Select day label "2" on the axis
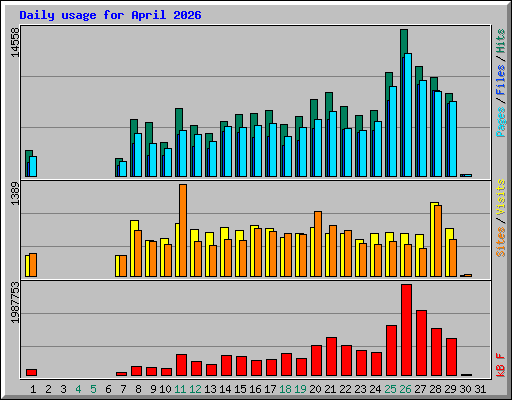Screen dimensions: 512x400 pyautogui.click(x=48, y=389)
